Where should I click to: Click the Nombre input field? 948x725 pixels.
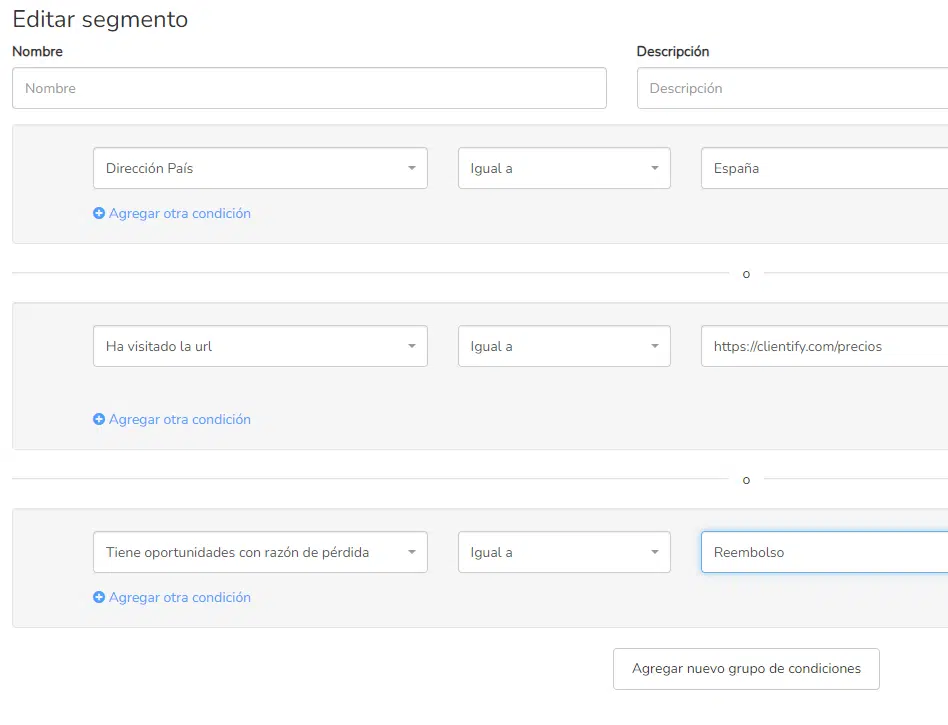coord(309,88)
